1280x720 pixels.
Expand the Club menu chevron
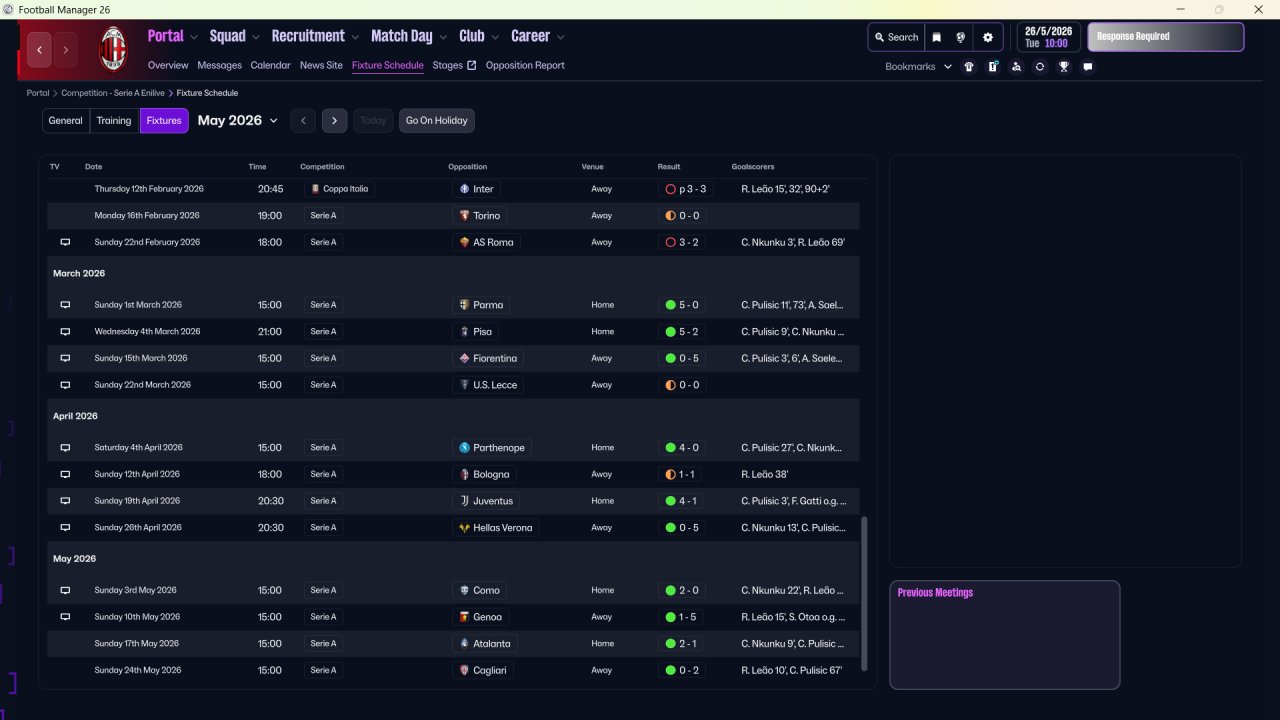point(494,37)
